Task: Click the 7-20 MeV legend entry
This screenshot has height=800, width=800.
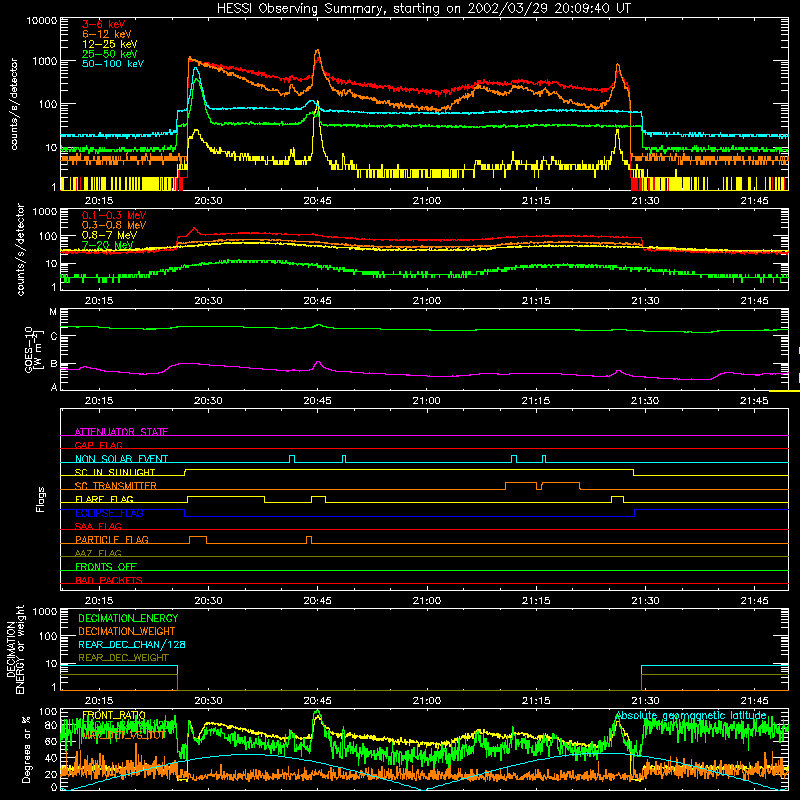Action: point(107,245)
